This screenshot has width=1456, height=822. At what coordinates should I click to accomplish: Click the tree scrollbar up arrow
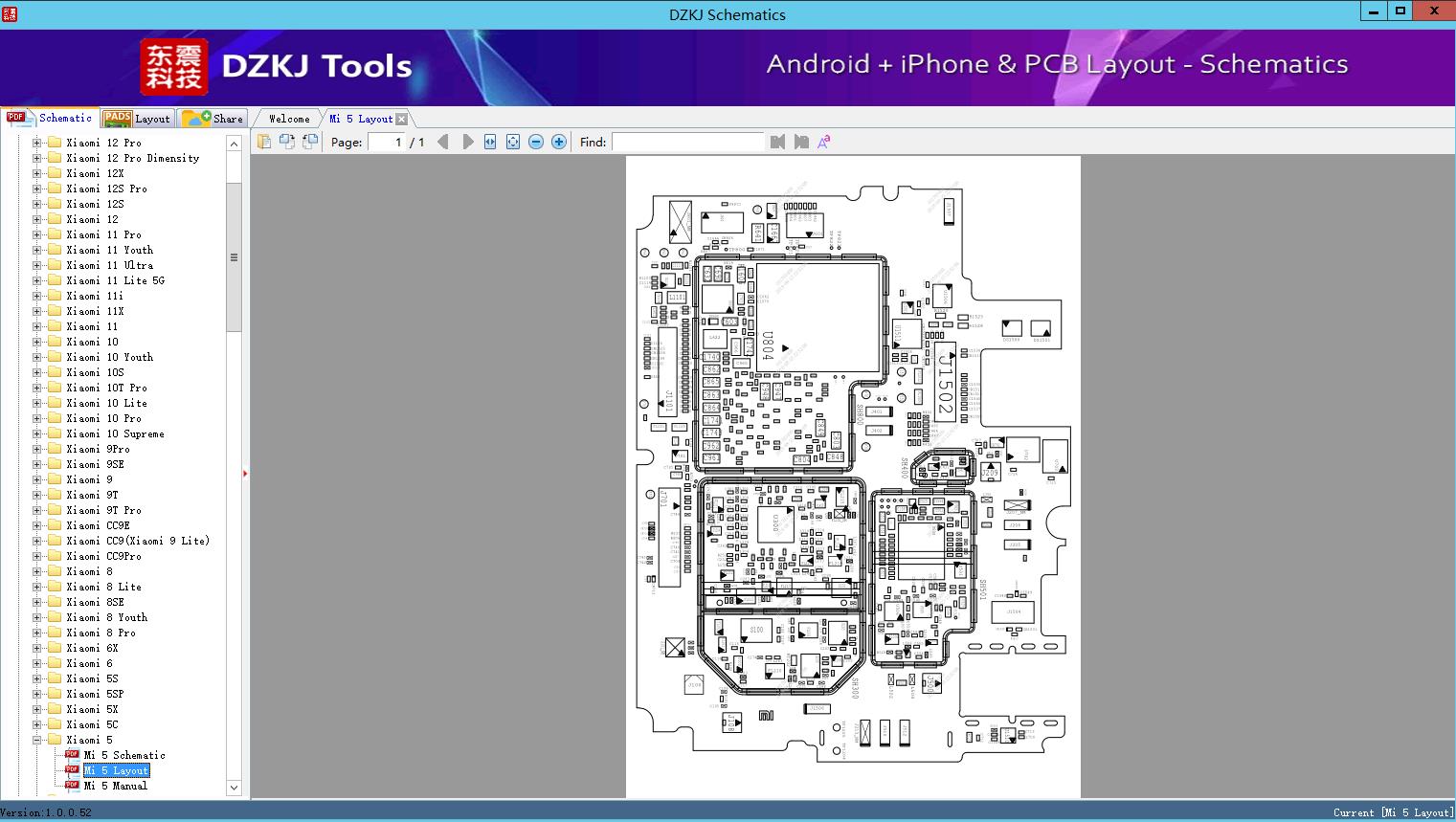coord(234,143)
